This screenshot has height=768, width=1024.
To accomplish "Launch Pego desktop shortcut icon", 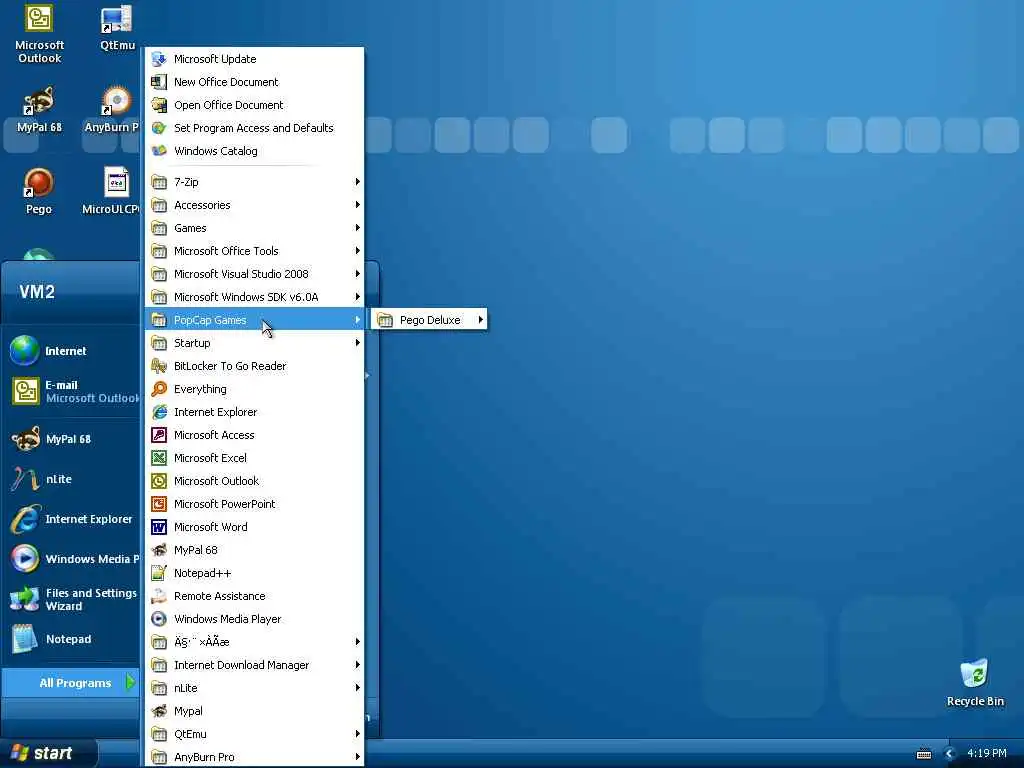I will (x=38, y=184).
